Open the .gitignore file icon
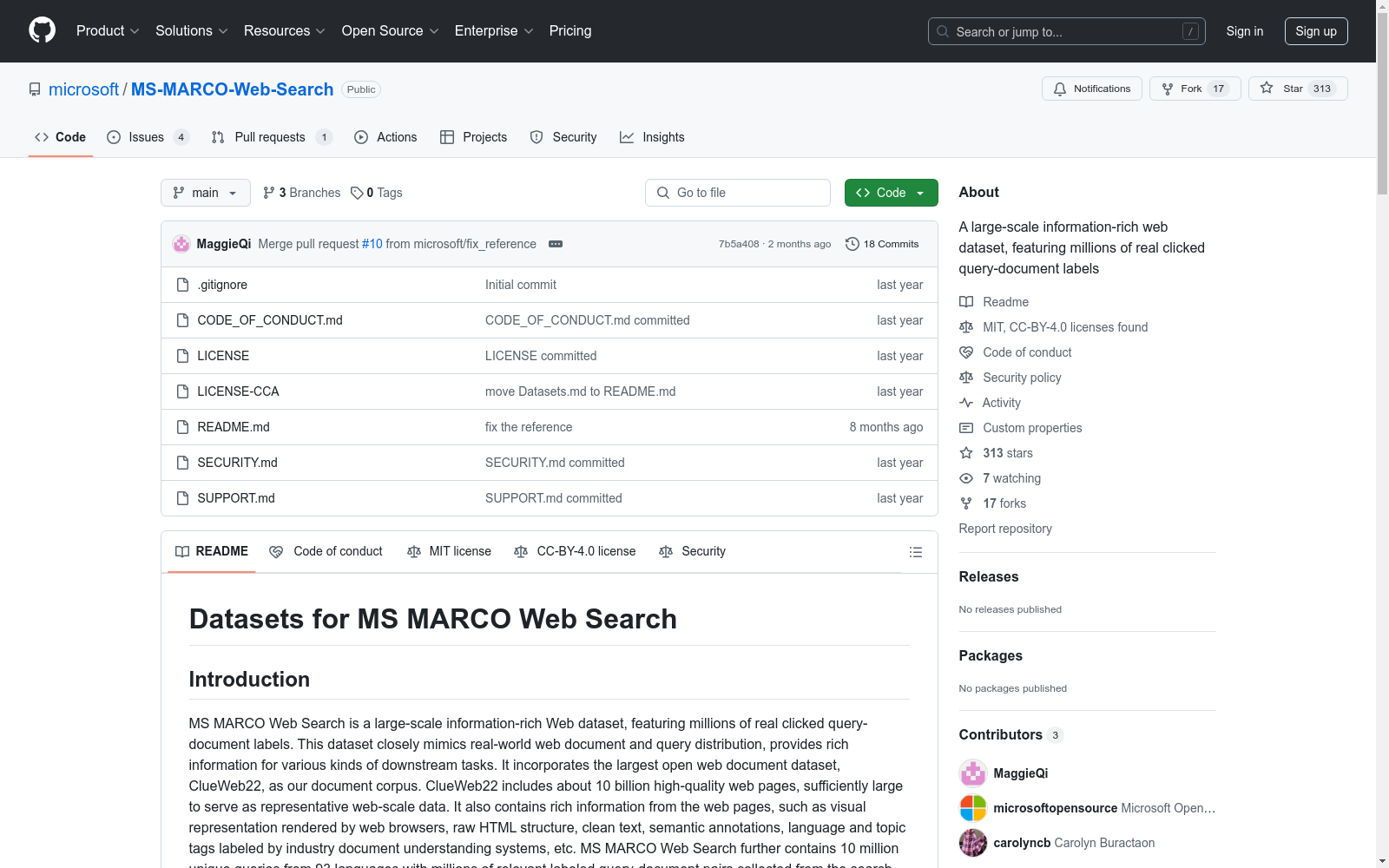Screen dimensions: 1389x868 tap(182, 285)
